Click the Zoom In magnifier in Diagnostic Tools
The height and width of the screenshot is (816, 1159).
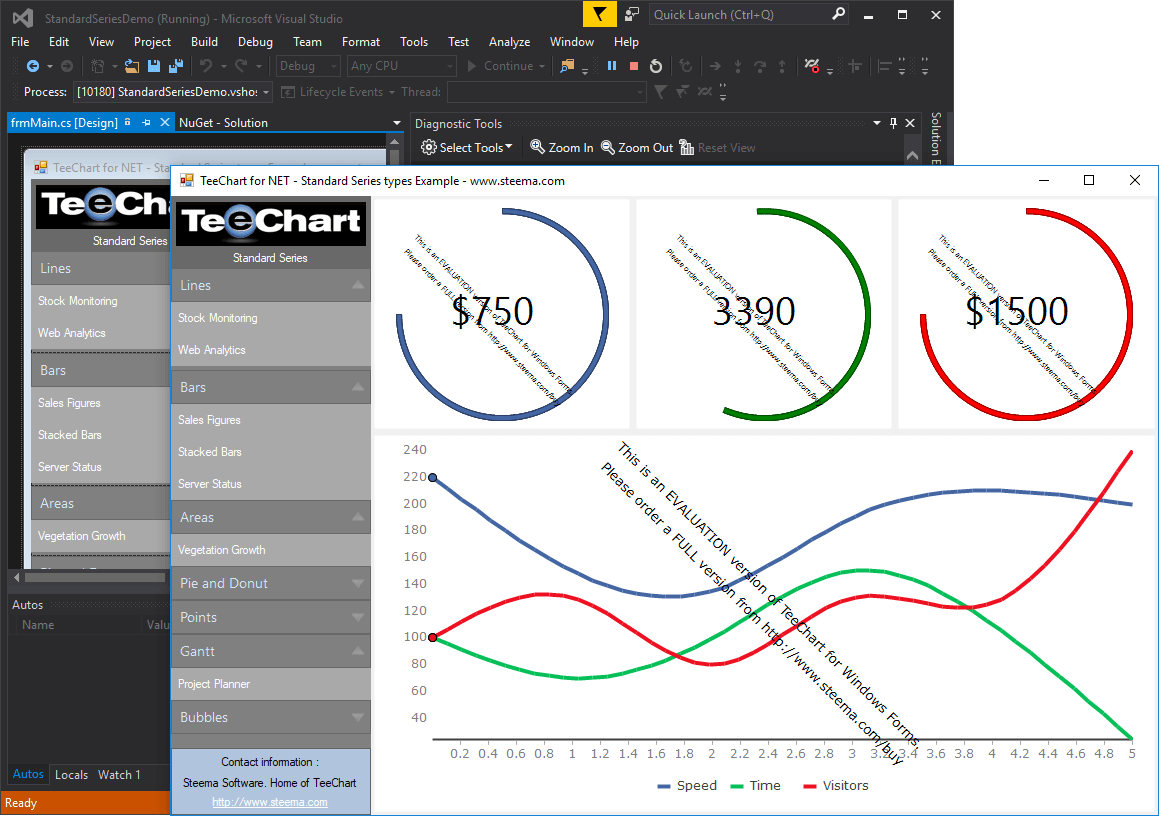click(x=537, y=147)
